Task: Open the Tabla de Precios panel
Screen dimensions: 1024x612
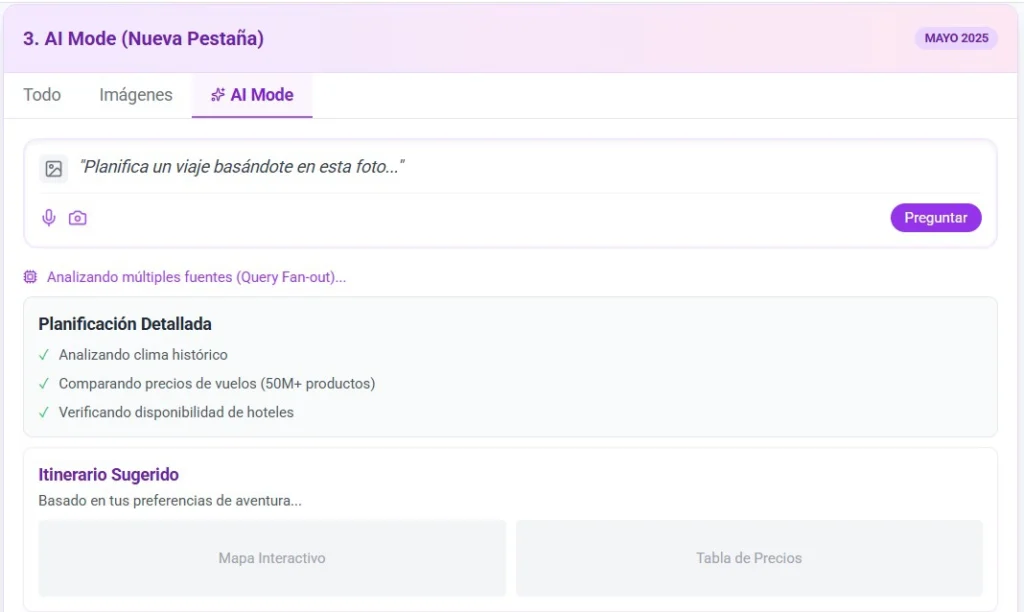Action: [x=749, y=558]
